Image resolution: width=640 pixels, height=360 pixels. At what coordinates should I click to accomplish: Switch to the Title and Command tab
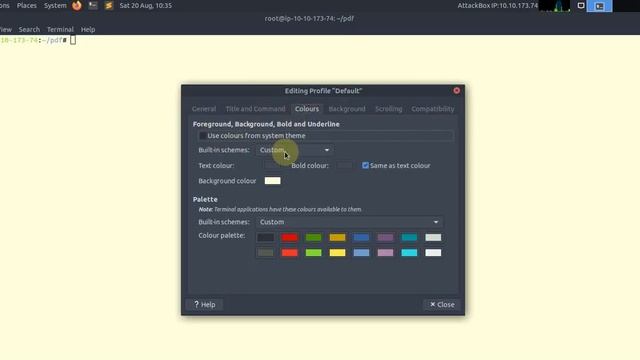click(256, 109)
